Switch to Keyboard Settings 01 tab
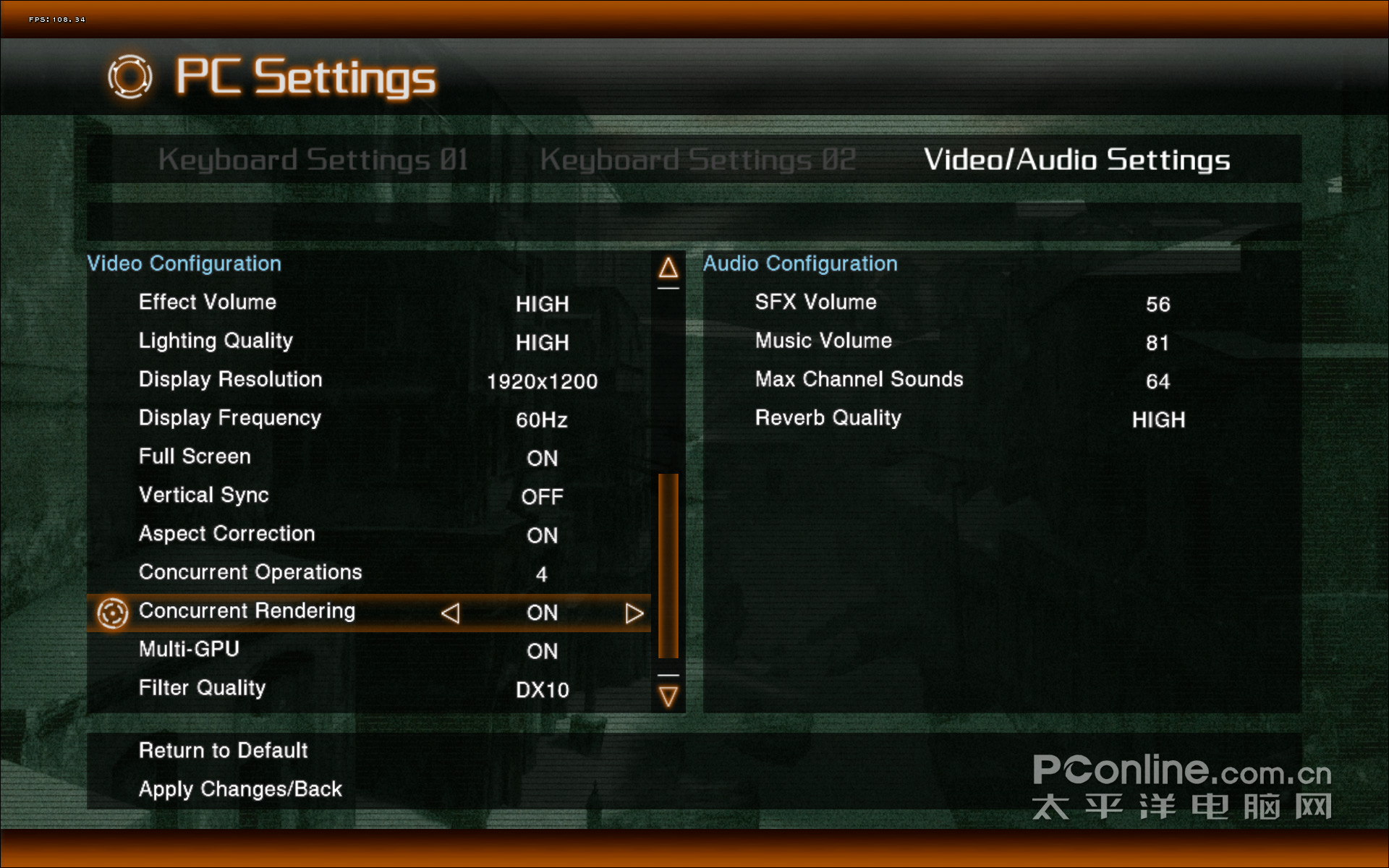This screenshot has width=1389, height=868. [x=313, y=160]
